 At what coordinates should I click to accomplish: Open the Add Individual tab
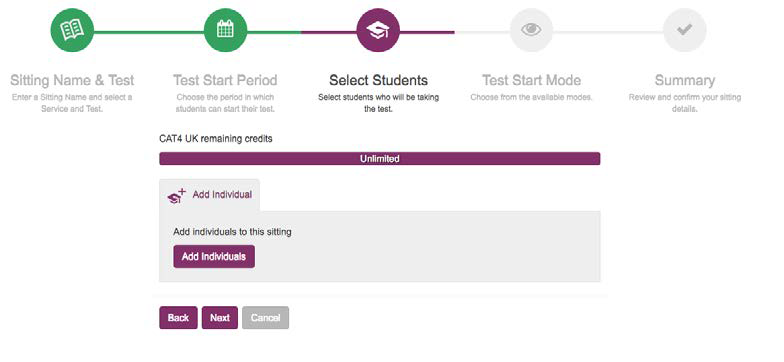coord(210,195)
